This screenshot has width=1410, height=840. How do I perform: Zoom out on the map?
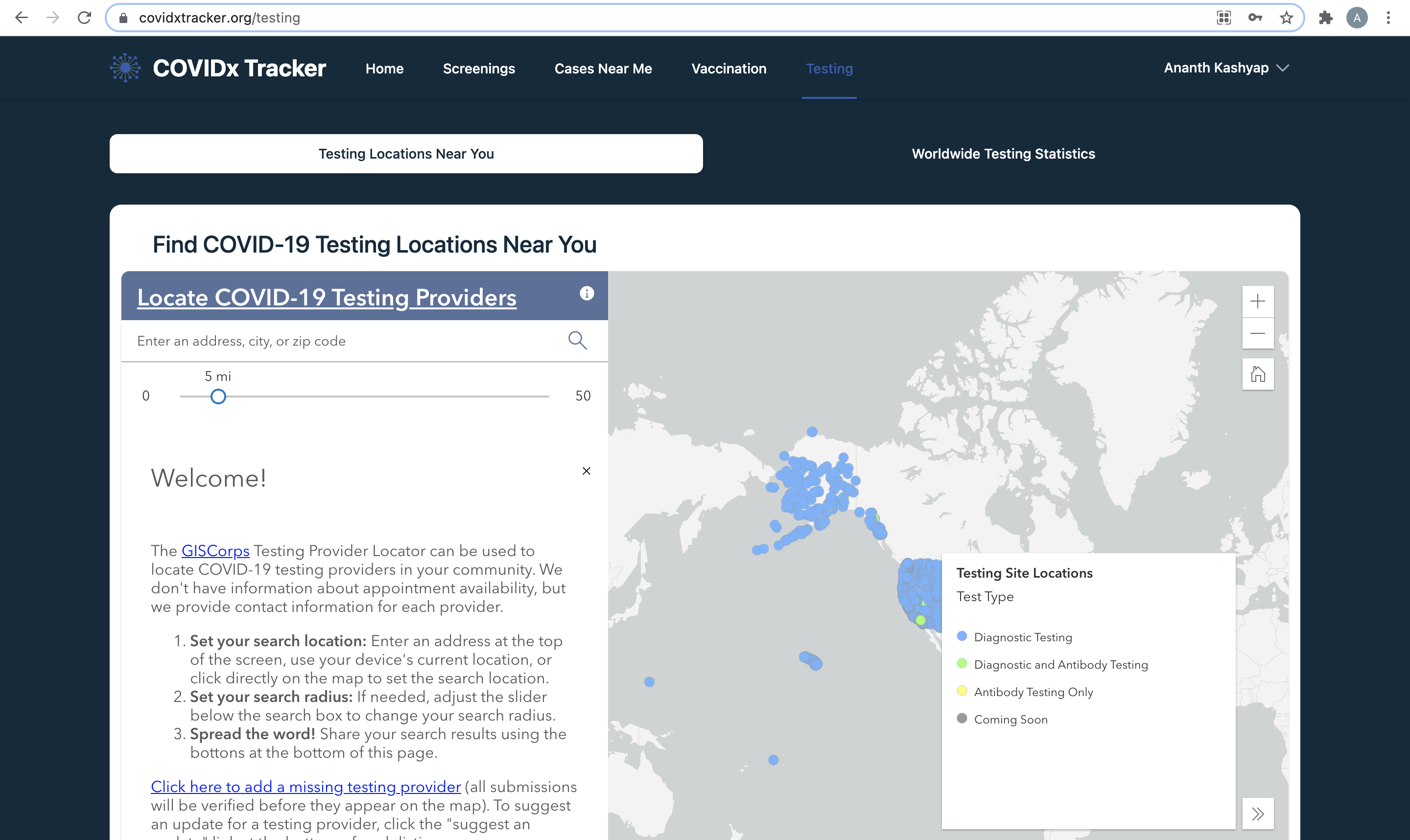(x=1257, y=333)
